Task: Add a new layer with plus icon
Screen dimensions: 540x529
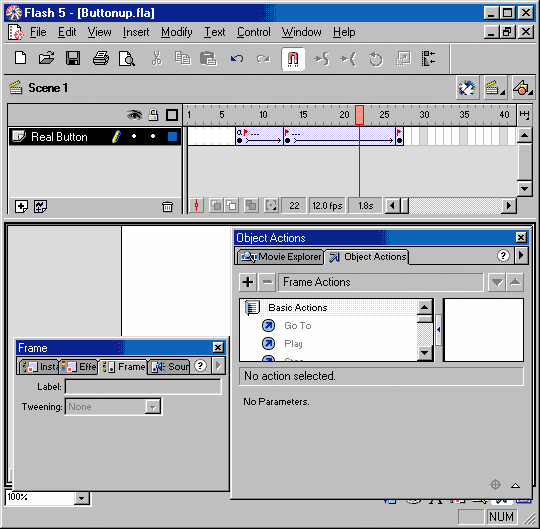Action: tap(21, 207)
